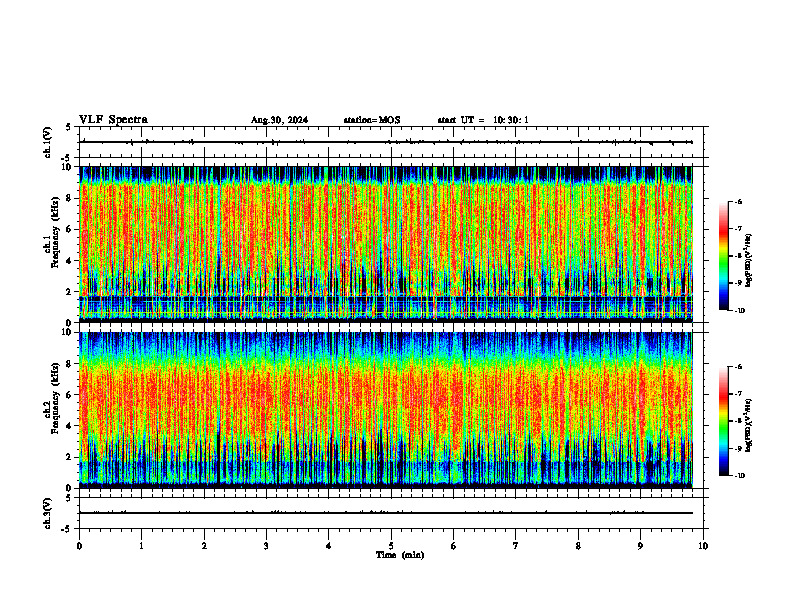
Task: Click the "1" tick on Time axis
Action: tap(141, 546)
